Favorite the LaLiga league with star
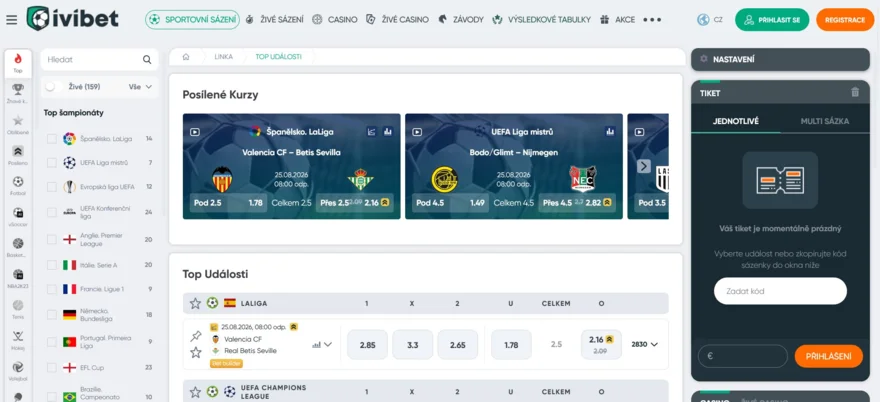The image size is (880, 402). [x=195, y=303]
